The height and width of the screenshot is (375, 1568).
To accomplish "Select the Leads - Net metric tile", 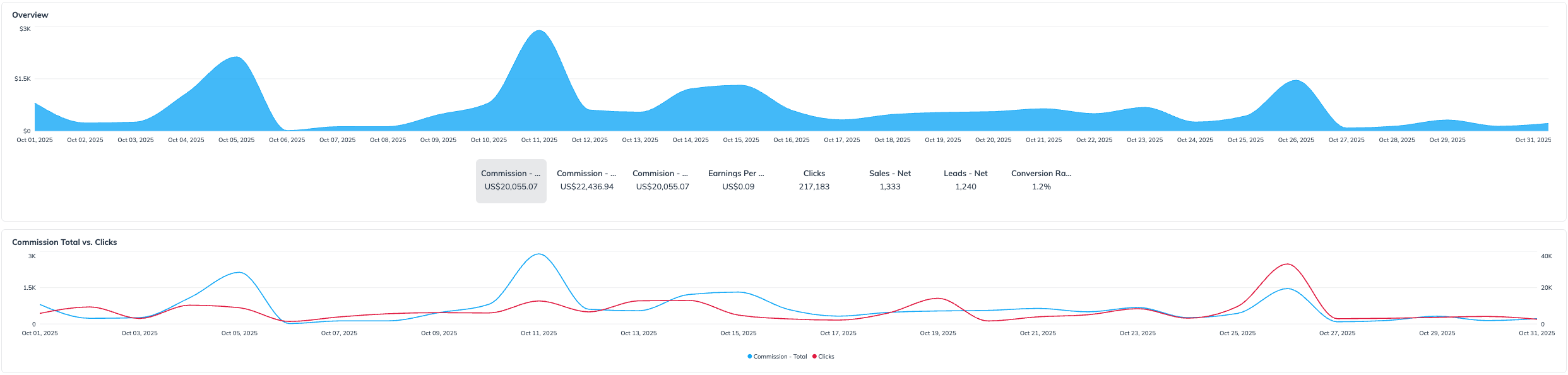I will coord(966,181).
